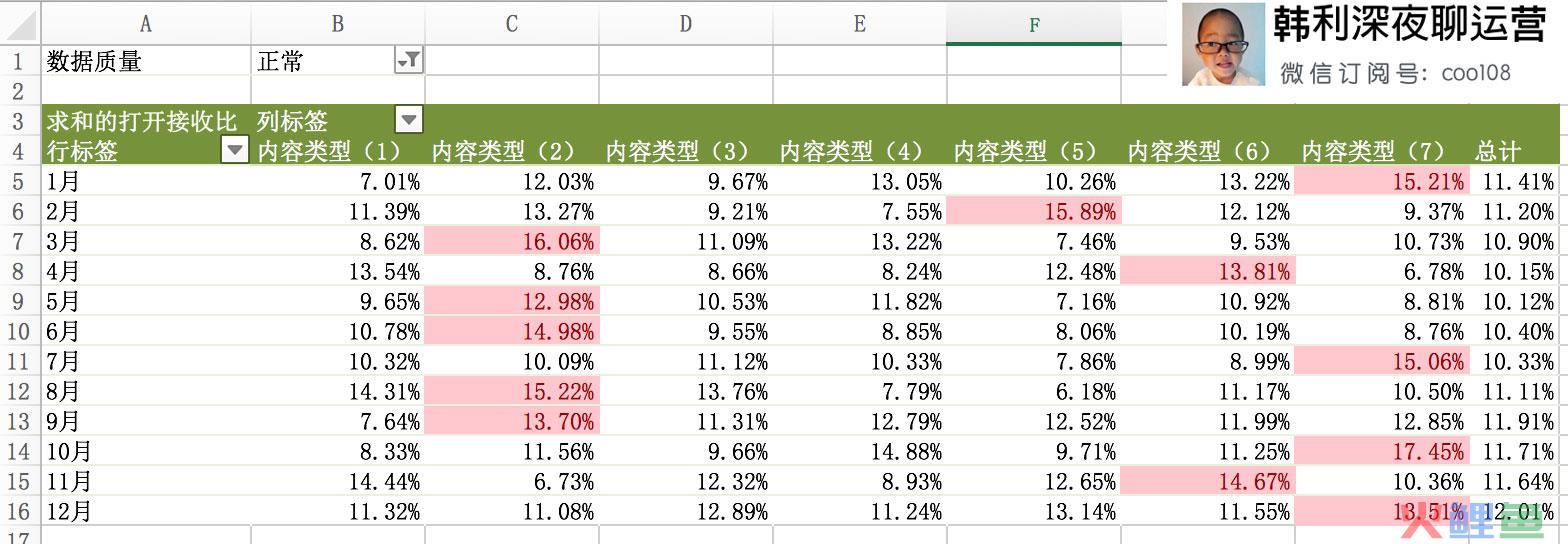This screenshot has height=544, width=1568.
Task: Select cell showing 17.45% for 10月
Action: (1380, 452)
